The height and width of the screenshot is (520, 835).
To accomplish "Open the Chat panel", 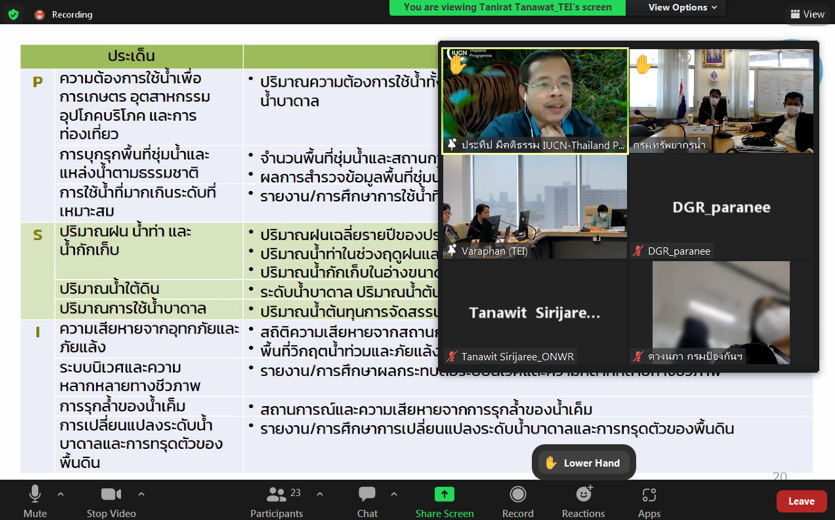I will pyautogui.click(x=367, y=495).
